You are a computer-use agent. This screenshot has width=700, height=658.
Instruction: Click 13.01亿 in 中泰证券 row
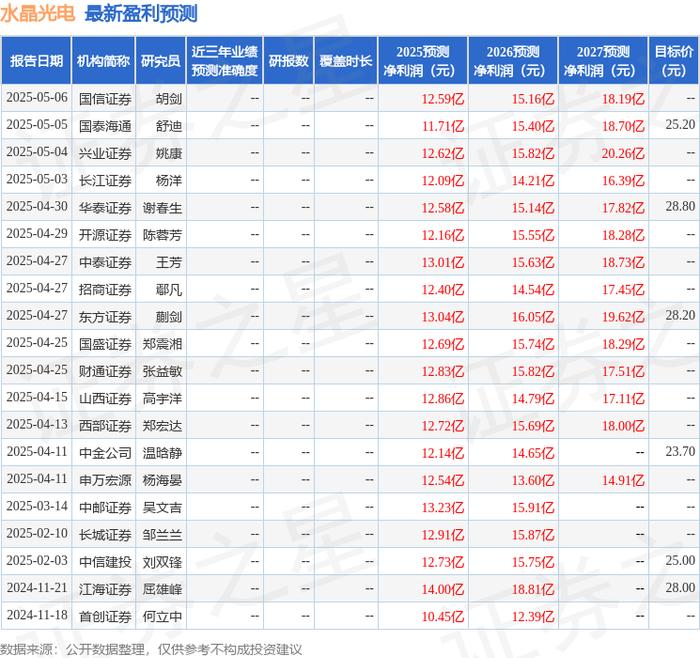(443, 262)
